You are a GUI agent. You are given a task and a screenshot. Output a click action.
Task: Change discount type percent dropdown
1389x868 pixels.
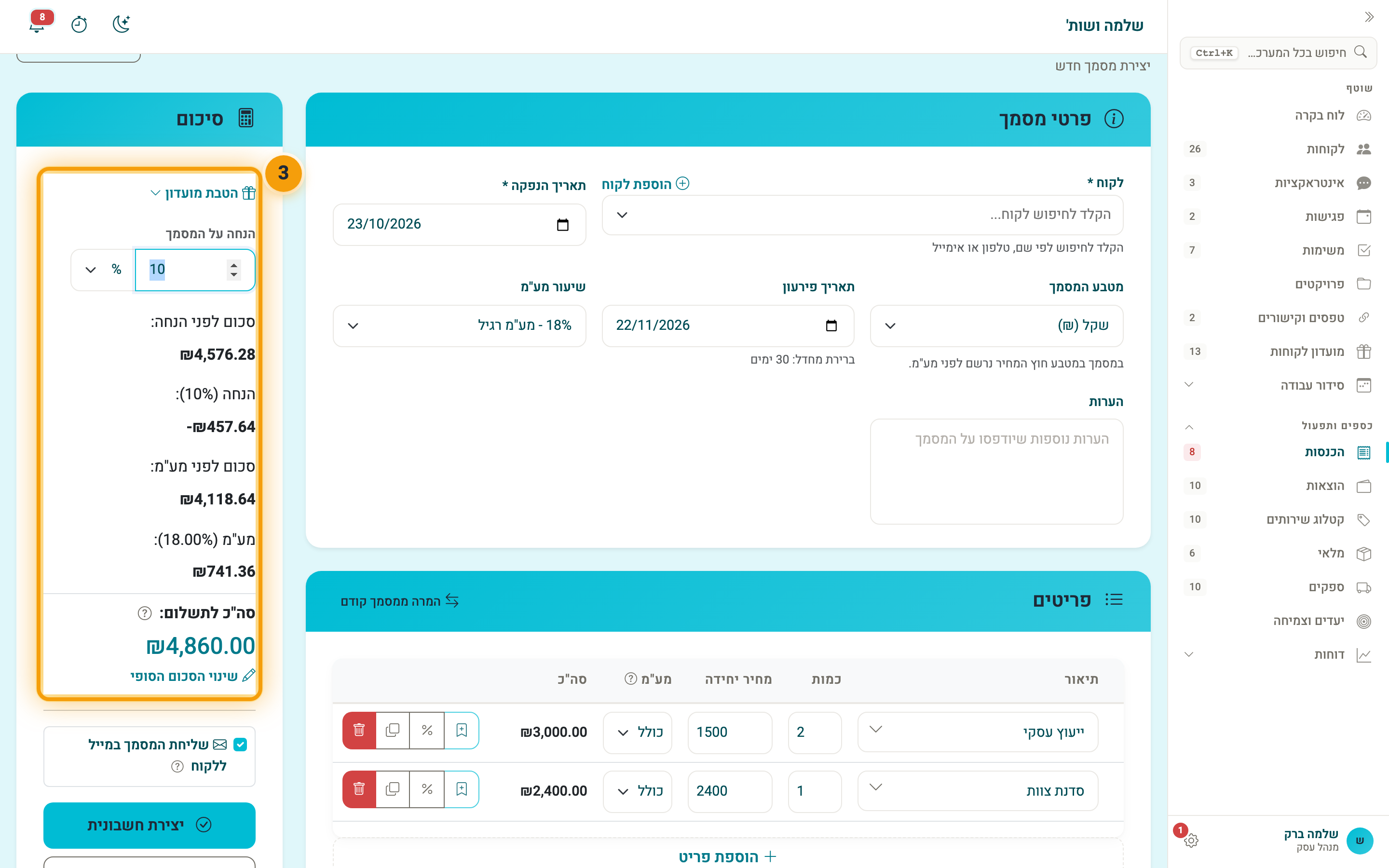[x=103, y=270]
